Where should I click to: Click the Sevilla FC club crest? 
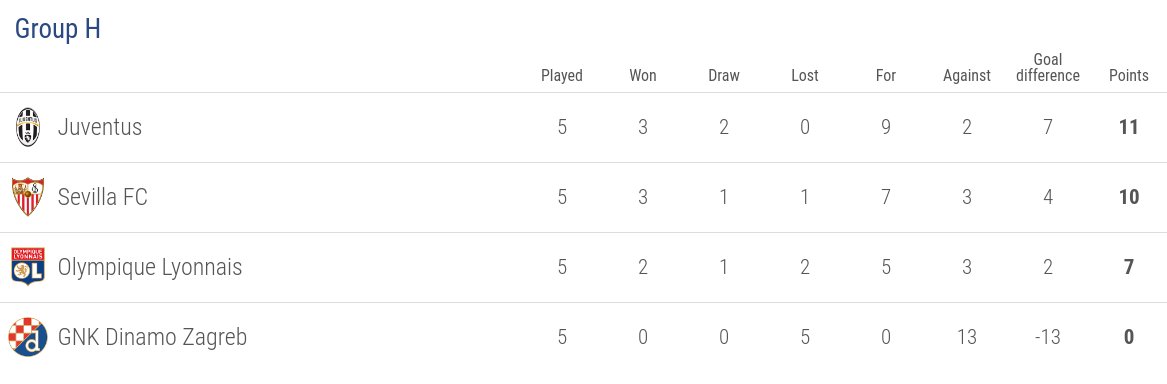[28, 197]
